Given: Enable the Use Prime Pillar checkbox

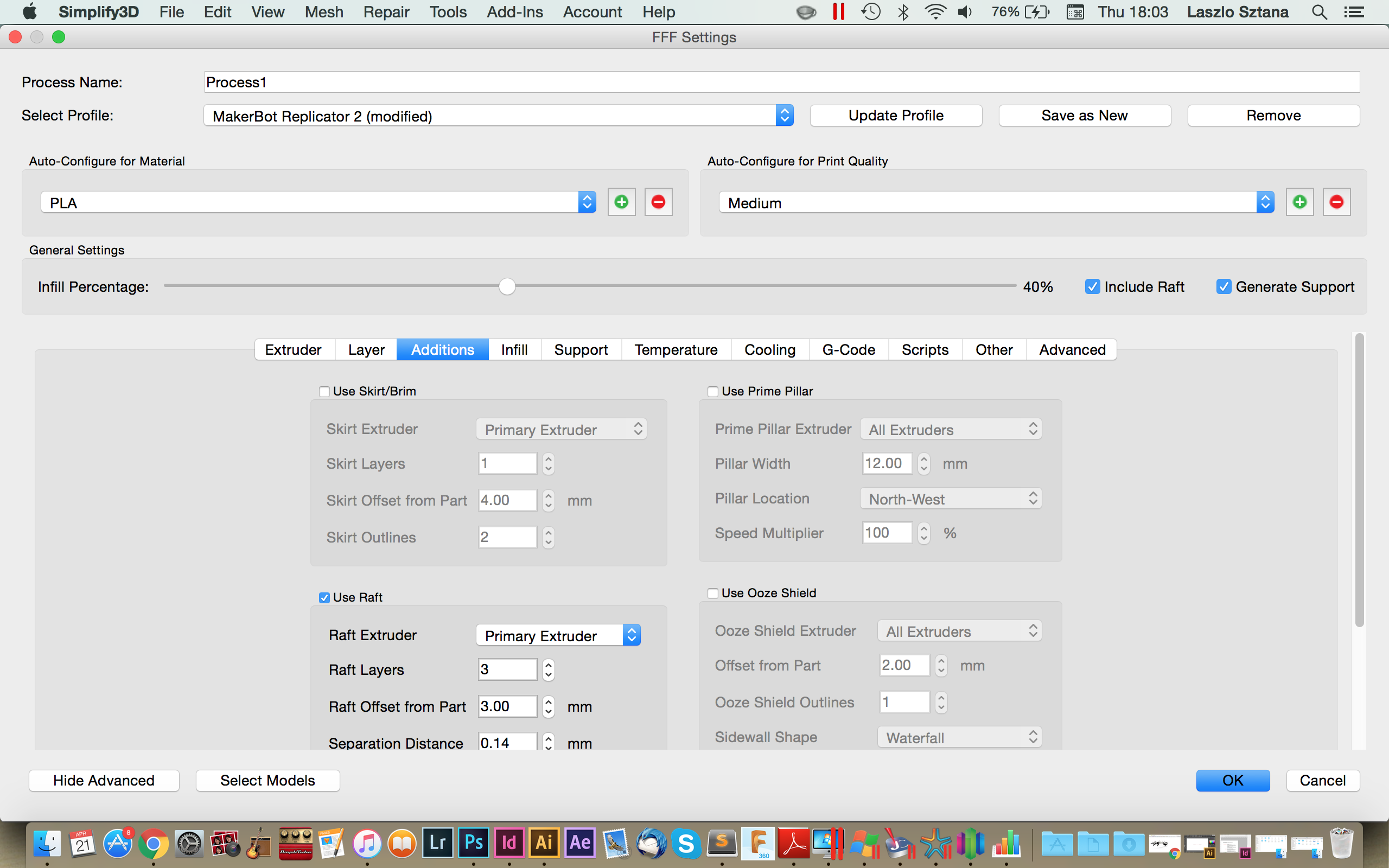Looking at the screenshot, I should click(x=713, y=392).
